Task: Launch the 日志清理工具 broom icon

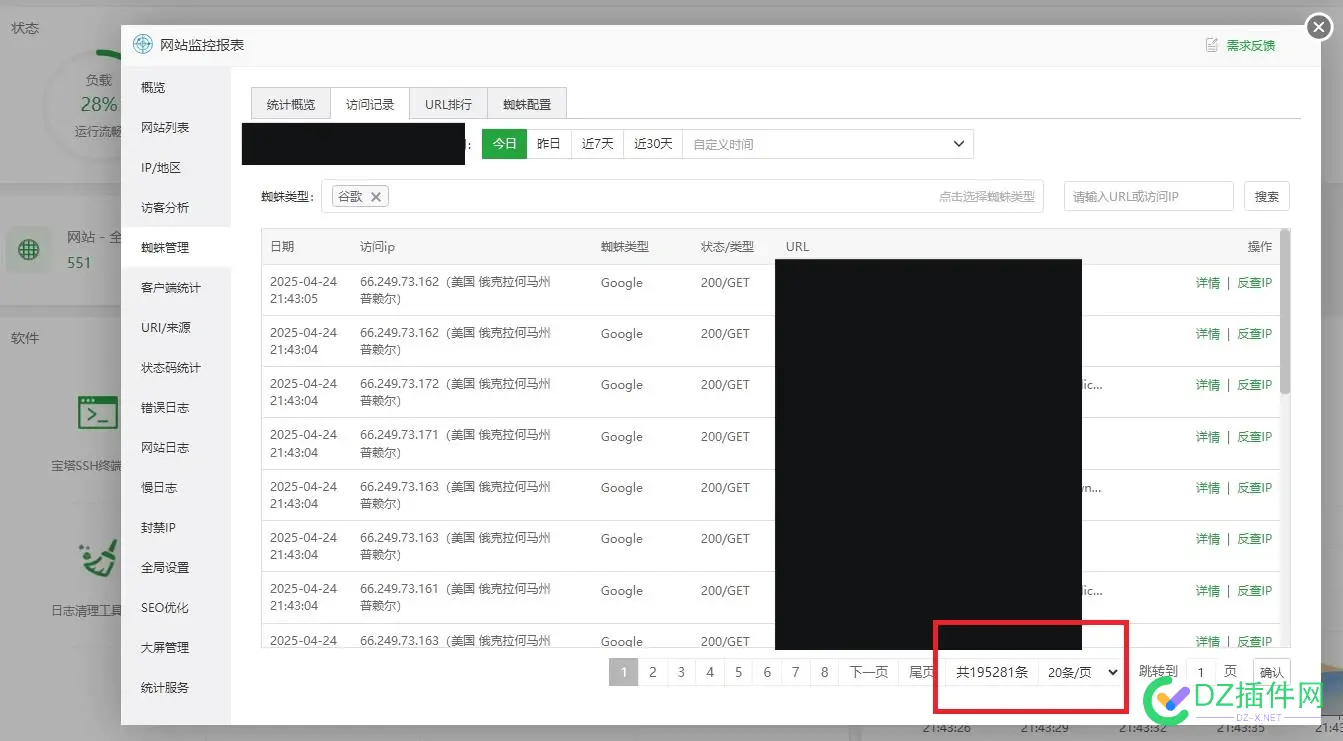Action: pyautogui.click(x=96, y=557)
